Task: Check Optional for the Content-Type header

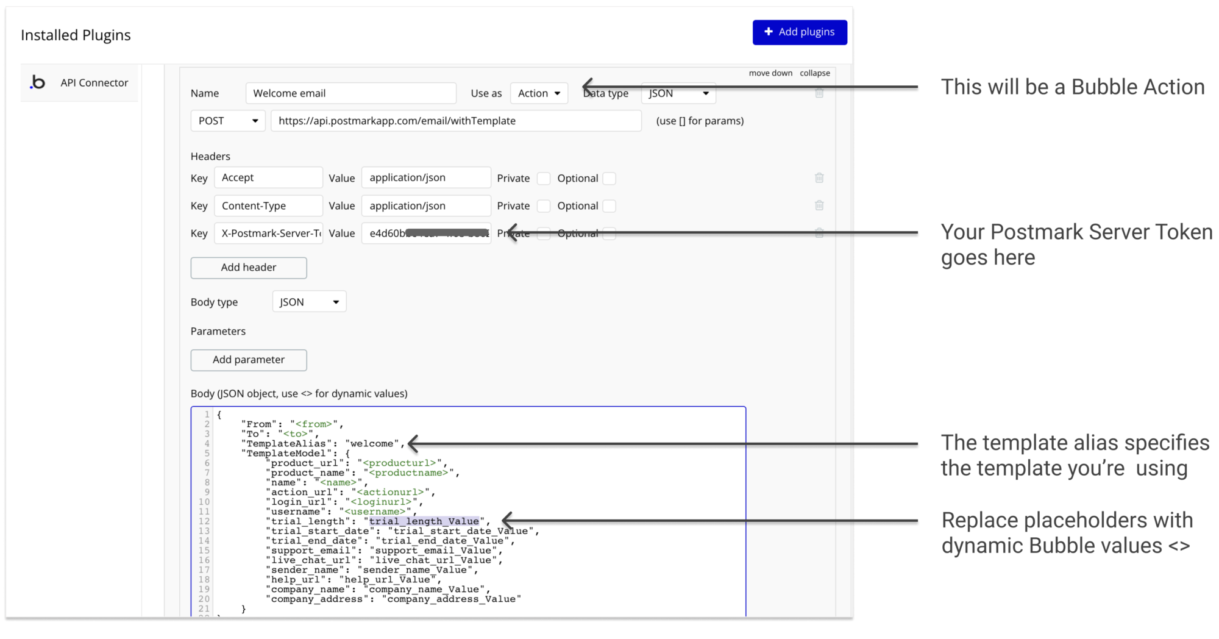Action: click(x=608, y=205)
